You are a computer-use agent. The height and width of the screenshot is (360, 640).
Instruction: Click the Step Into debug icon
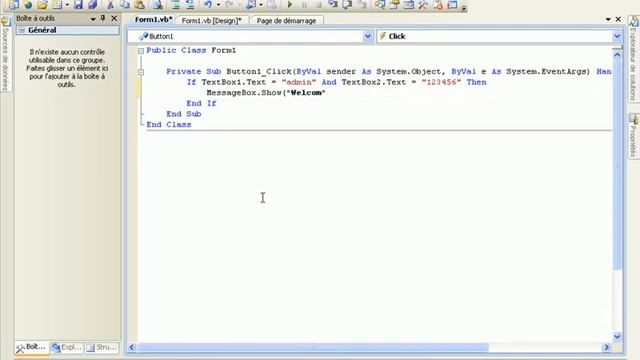[333, 4]
